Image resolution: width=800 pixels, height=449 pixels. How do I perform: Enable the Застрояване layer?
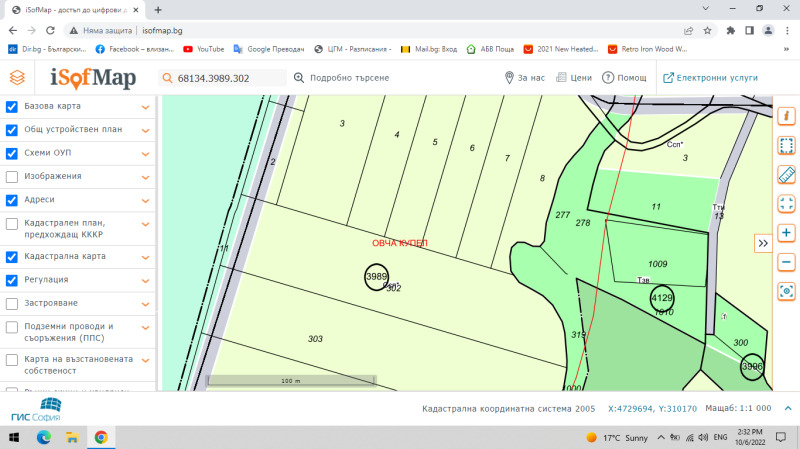coord(12,304)
